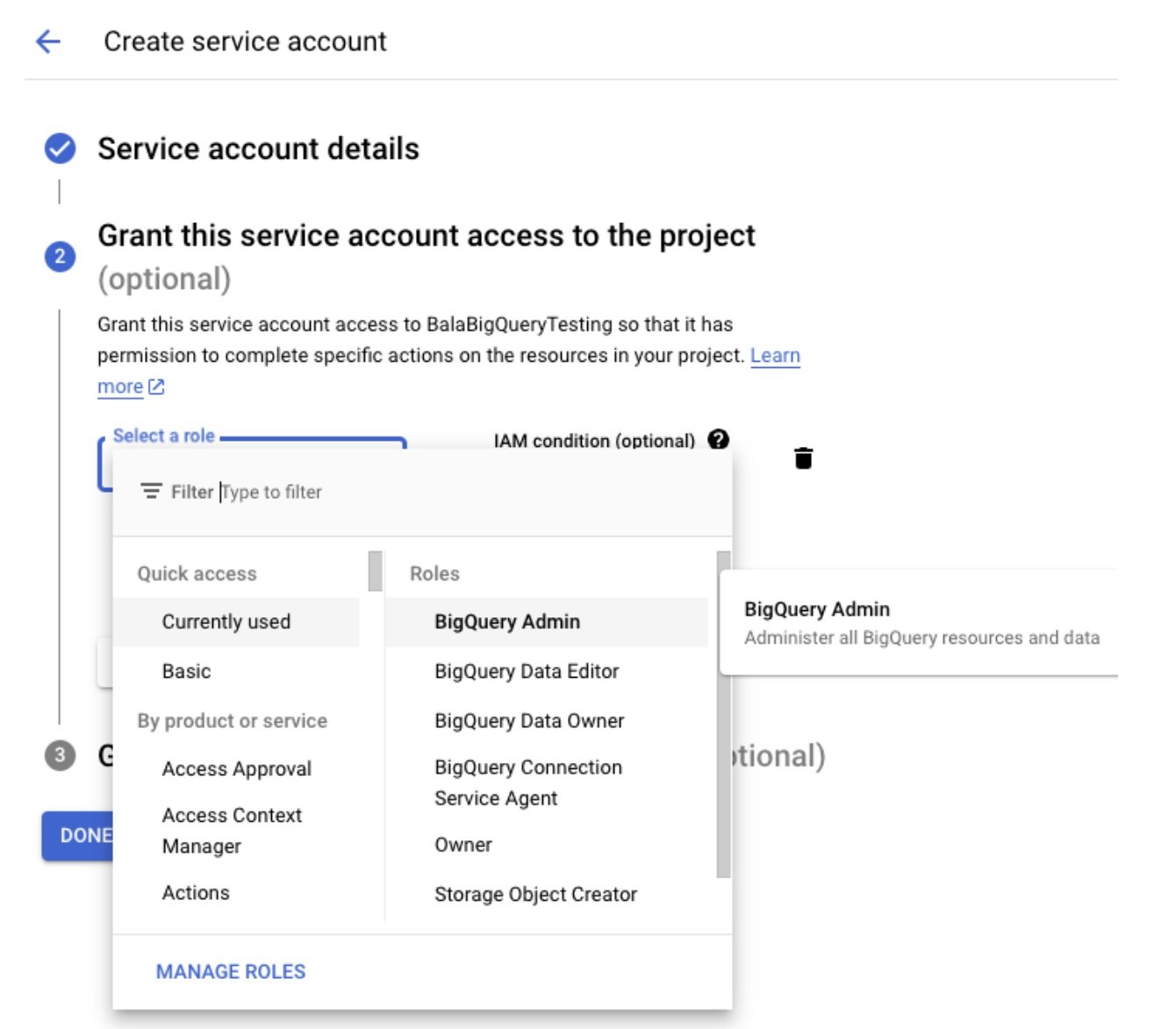This screenshot has height=1029, width=1176.
Task: Click the Roles column header
Action: click(x=434, y=573)
